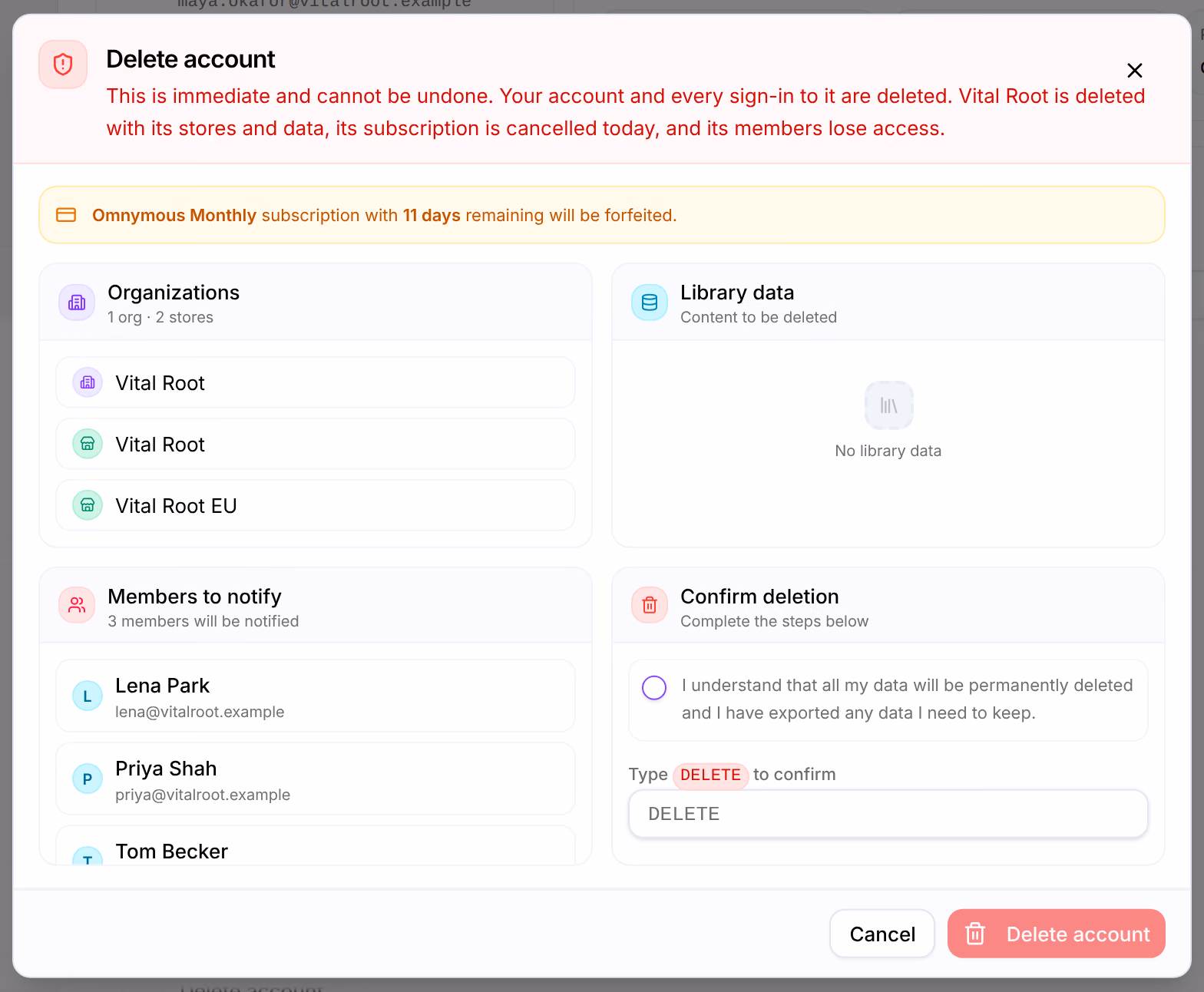The height and width of the screenshot is (992, 1204).
Task: Click the purple building icon beside the Organizations heading
Action: [77, 303]
